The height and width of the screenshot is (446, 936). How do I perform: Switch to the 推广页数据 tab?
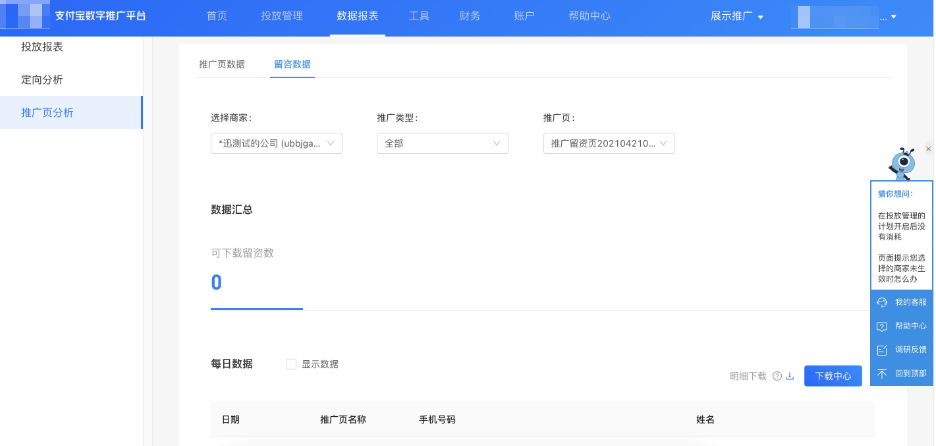pyautogui.click(x=221, y=64)
